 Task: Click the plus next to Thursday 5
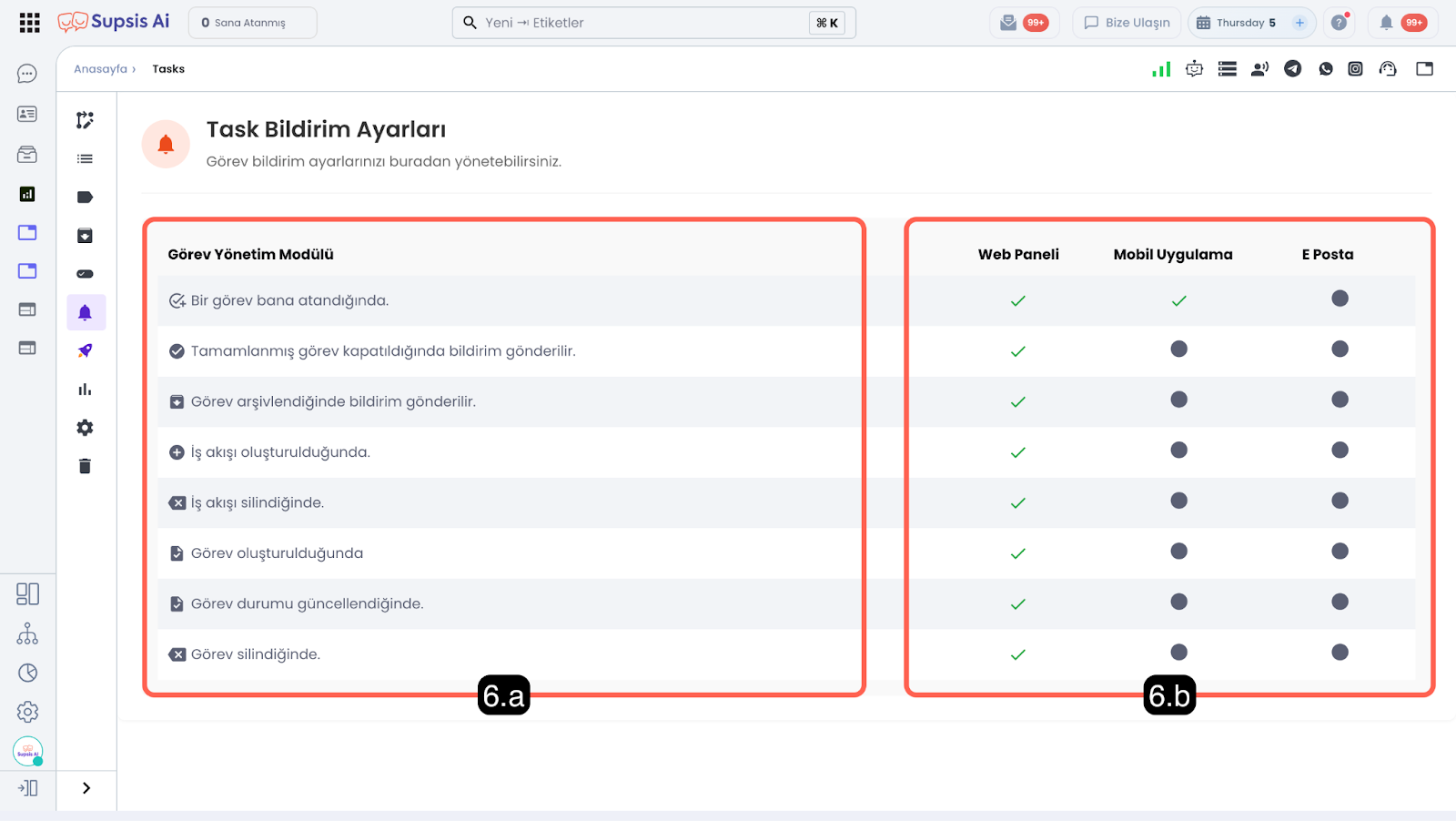[x=1299, y=23]
